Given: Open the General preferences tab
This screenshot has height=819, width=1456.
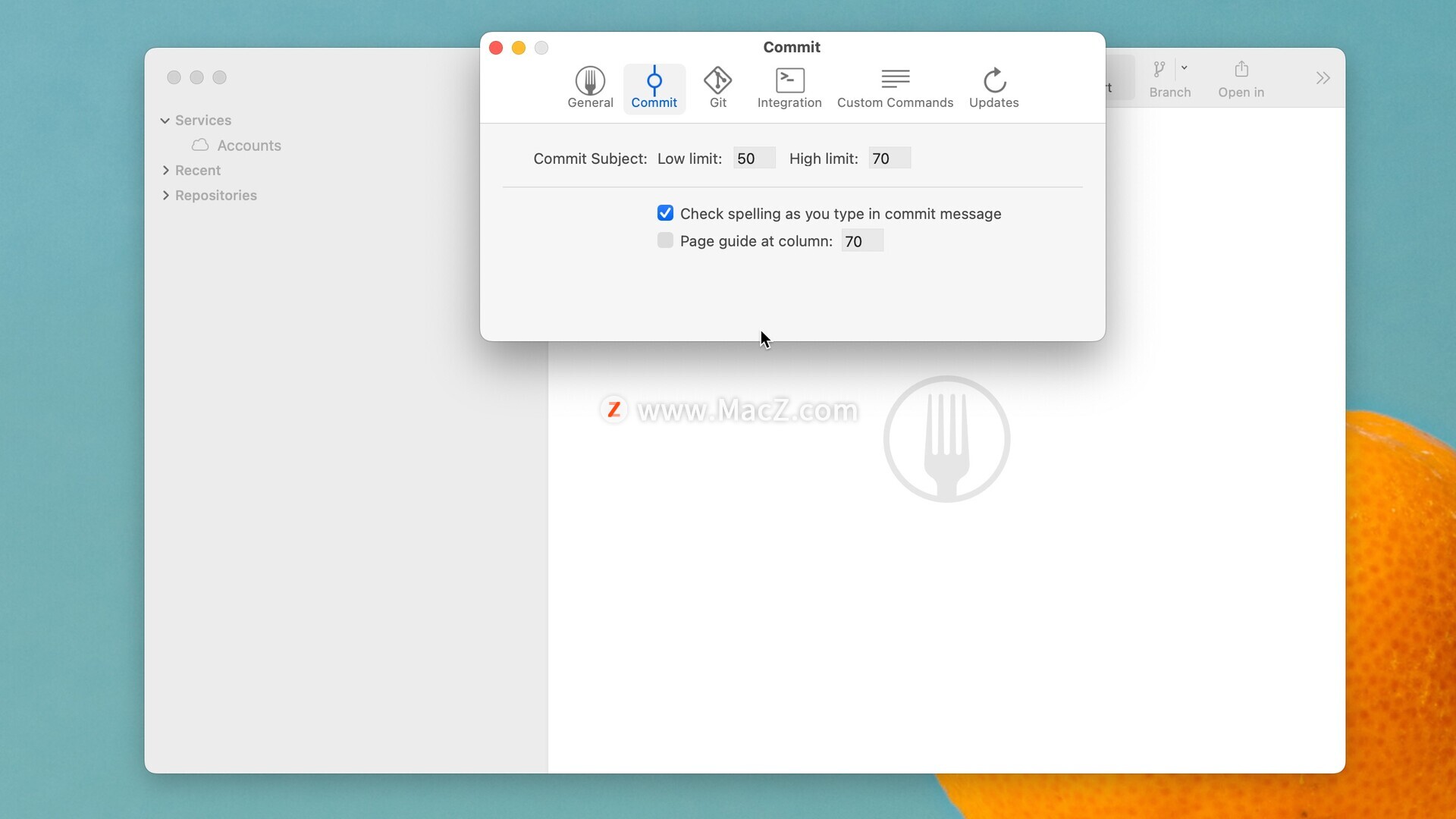Looking at the screenshot, I should coord(590,88).
